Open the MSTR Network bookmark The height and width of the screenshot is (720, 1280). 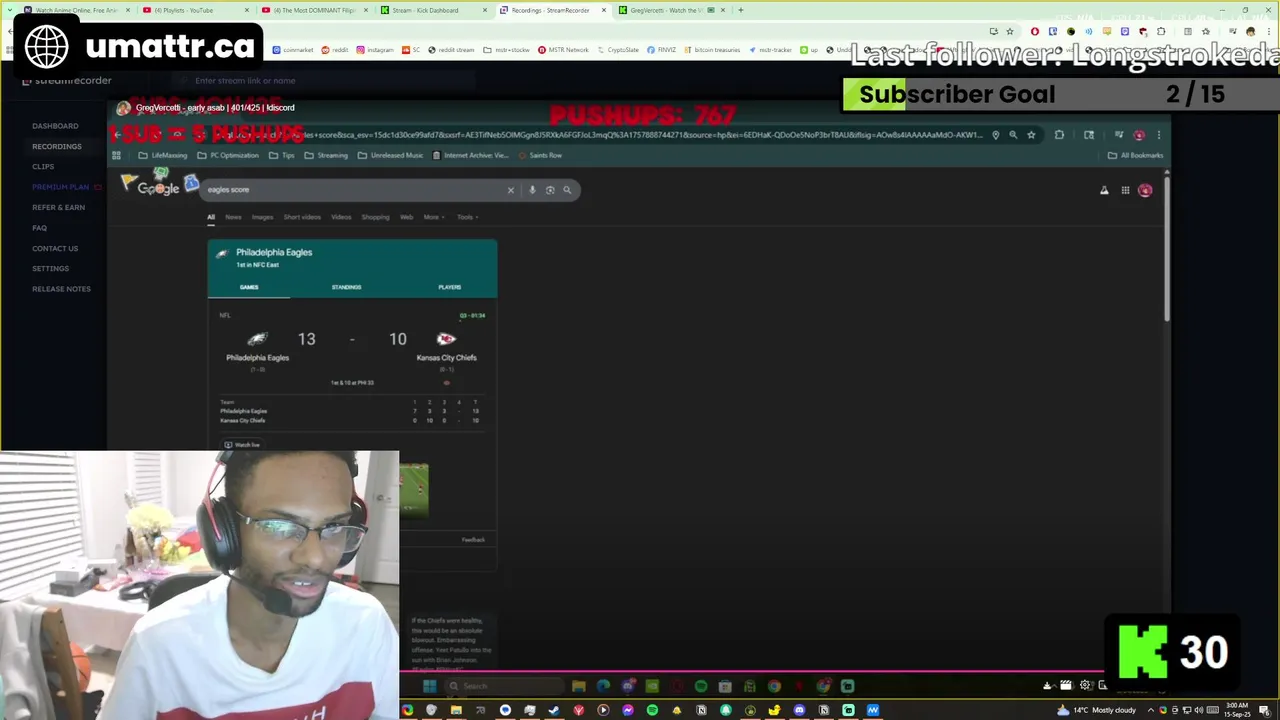tap(563, 50)
